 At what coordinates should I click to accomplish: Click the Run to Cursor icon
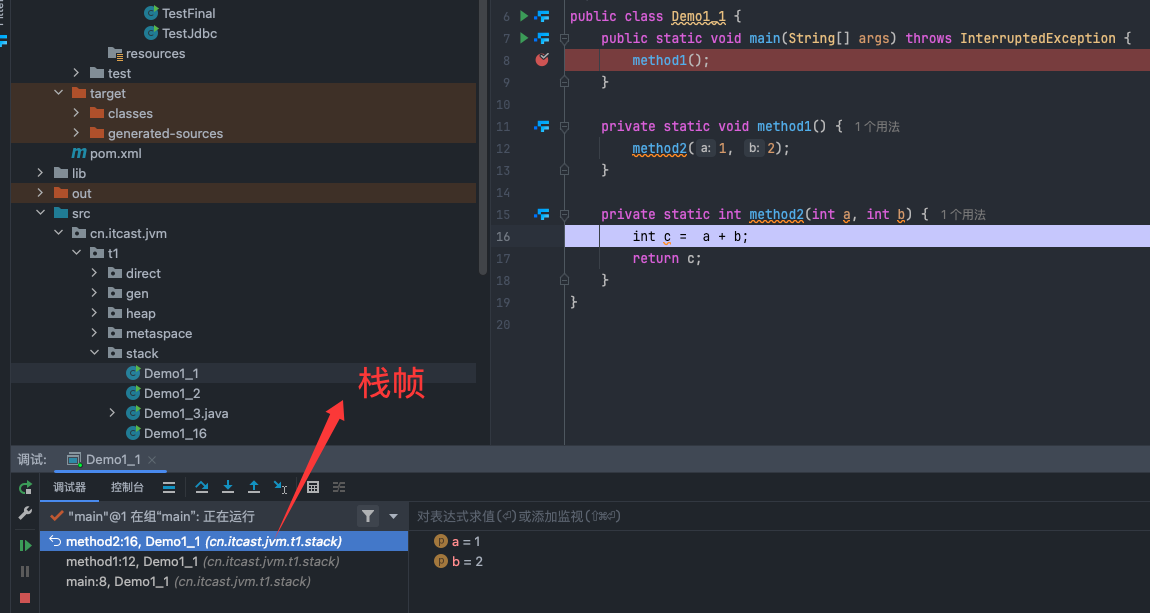pyautogui.click(x=281, y=487)
